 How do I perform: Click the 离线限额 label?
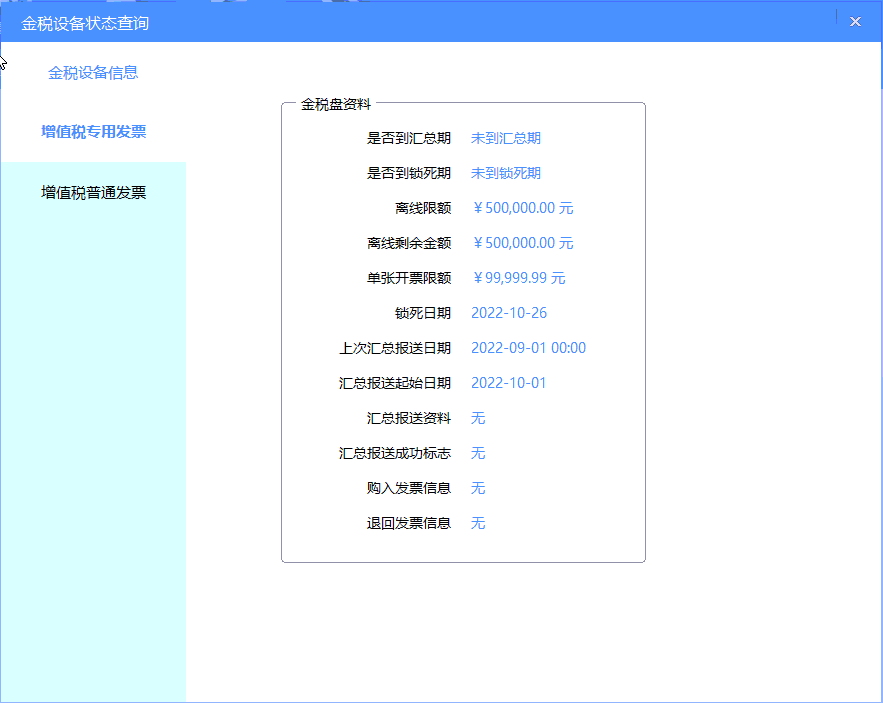tap(423, 208)
